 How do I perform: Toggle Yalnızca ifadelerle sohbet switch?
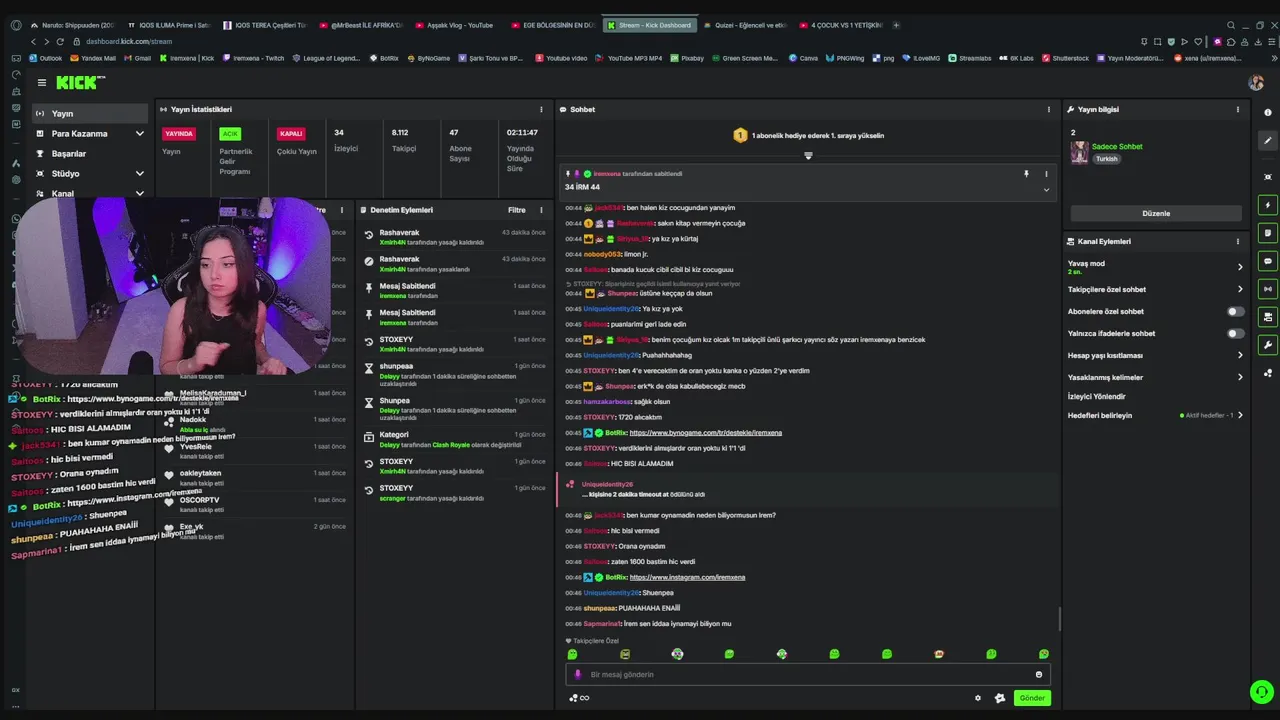pyautogui.click(x=1236, y=333)
